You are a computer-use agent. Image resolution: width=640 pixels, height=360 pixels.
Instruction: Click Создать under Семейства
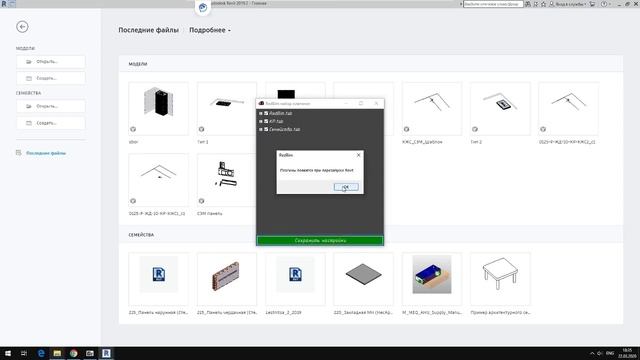tap(51, 123)
